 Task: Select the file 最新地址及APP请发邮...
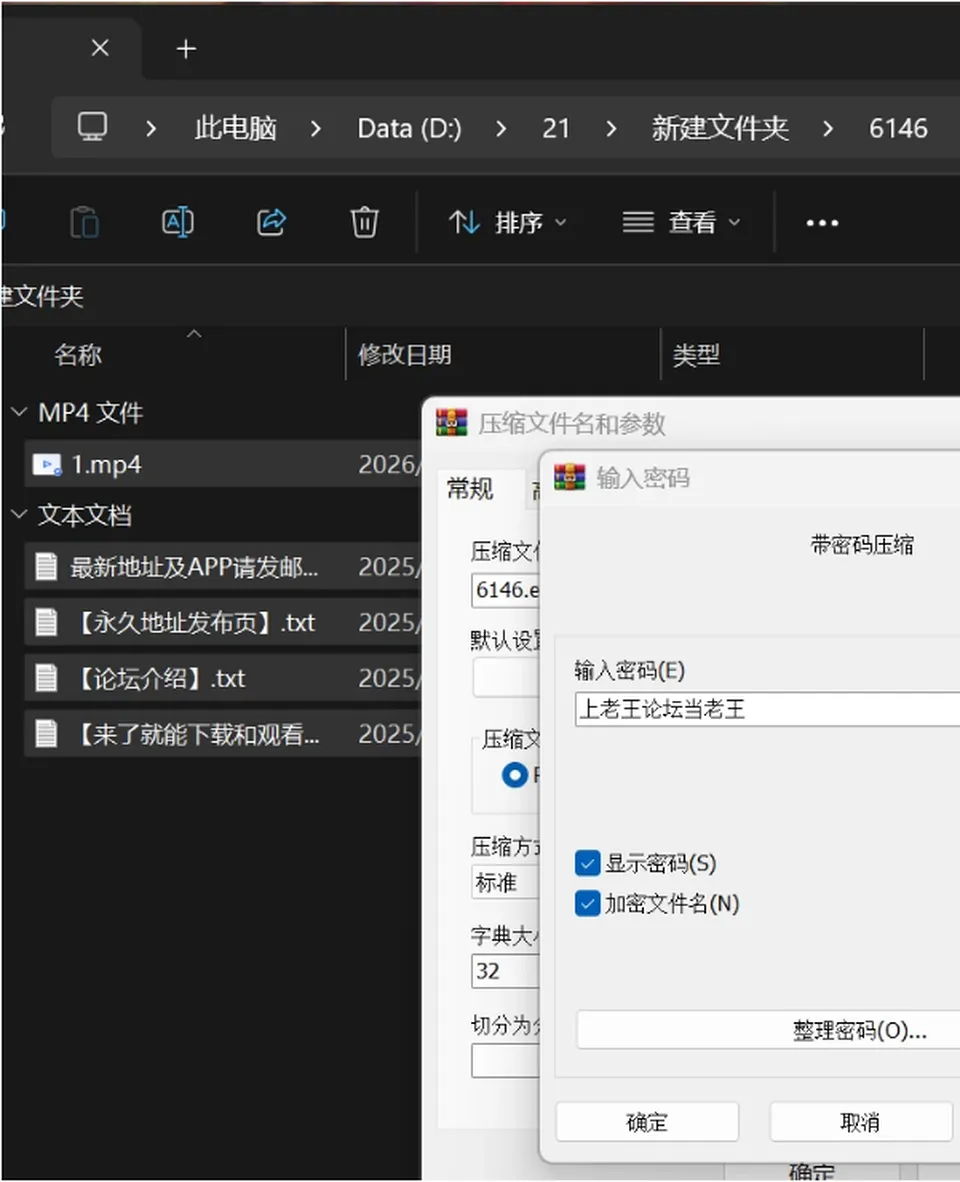pyautogui.click(x=223, y=567)
